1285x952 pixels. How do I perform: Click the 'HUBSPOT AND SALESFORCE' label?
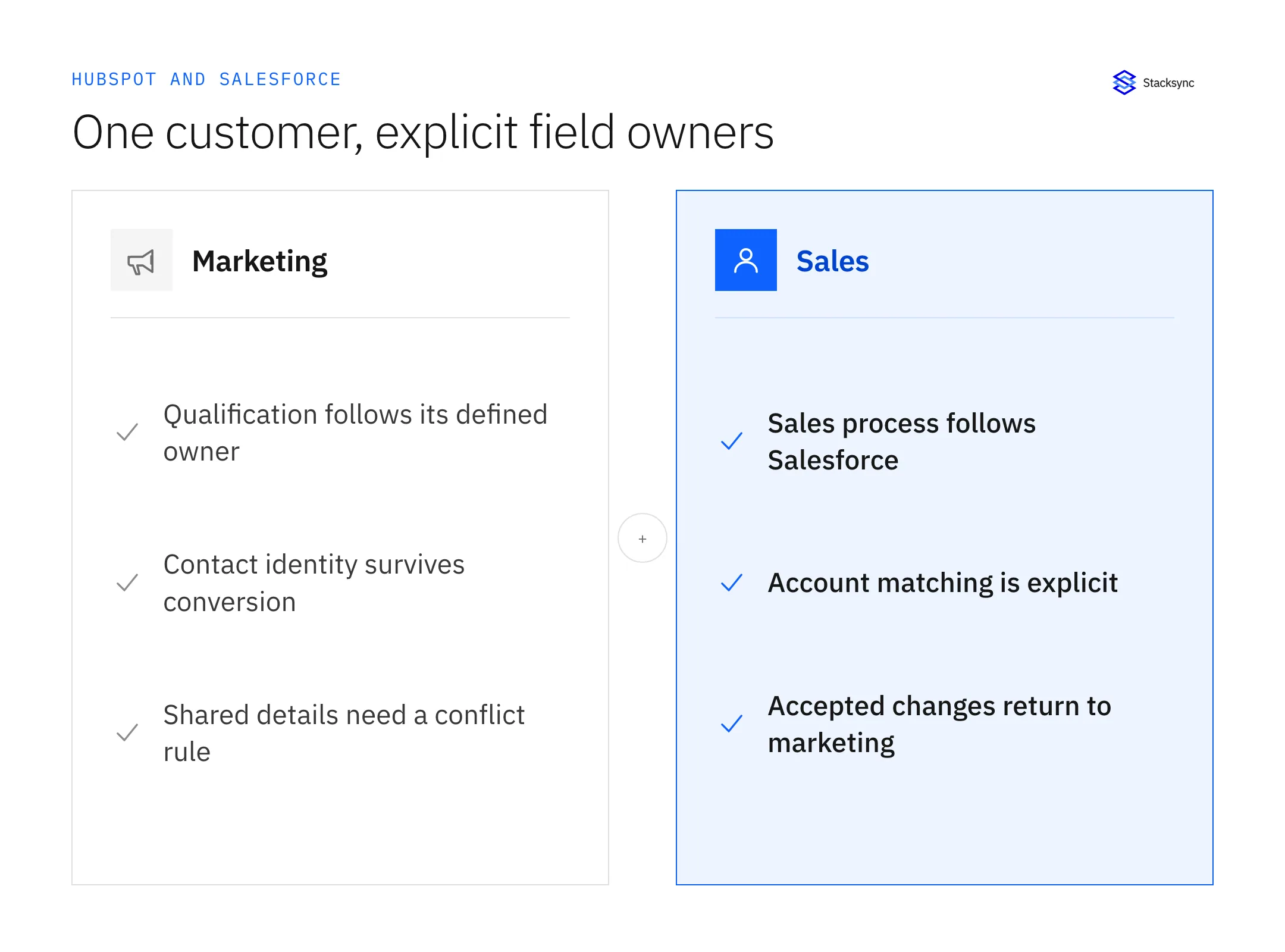coord(206,79)
